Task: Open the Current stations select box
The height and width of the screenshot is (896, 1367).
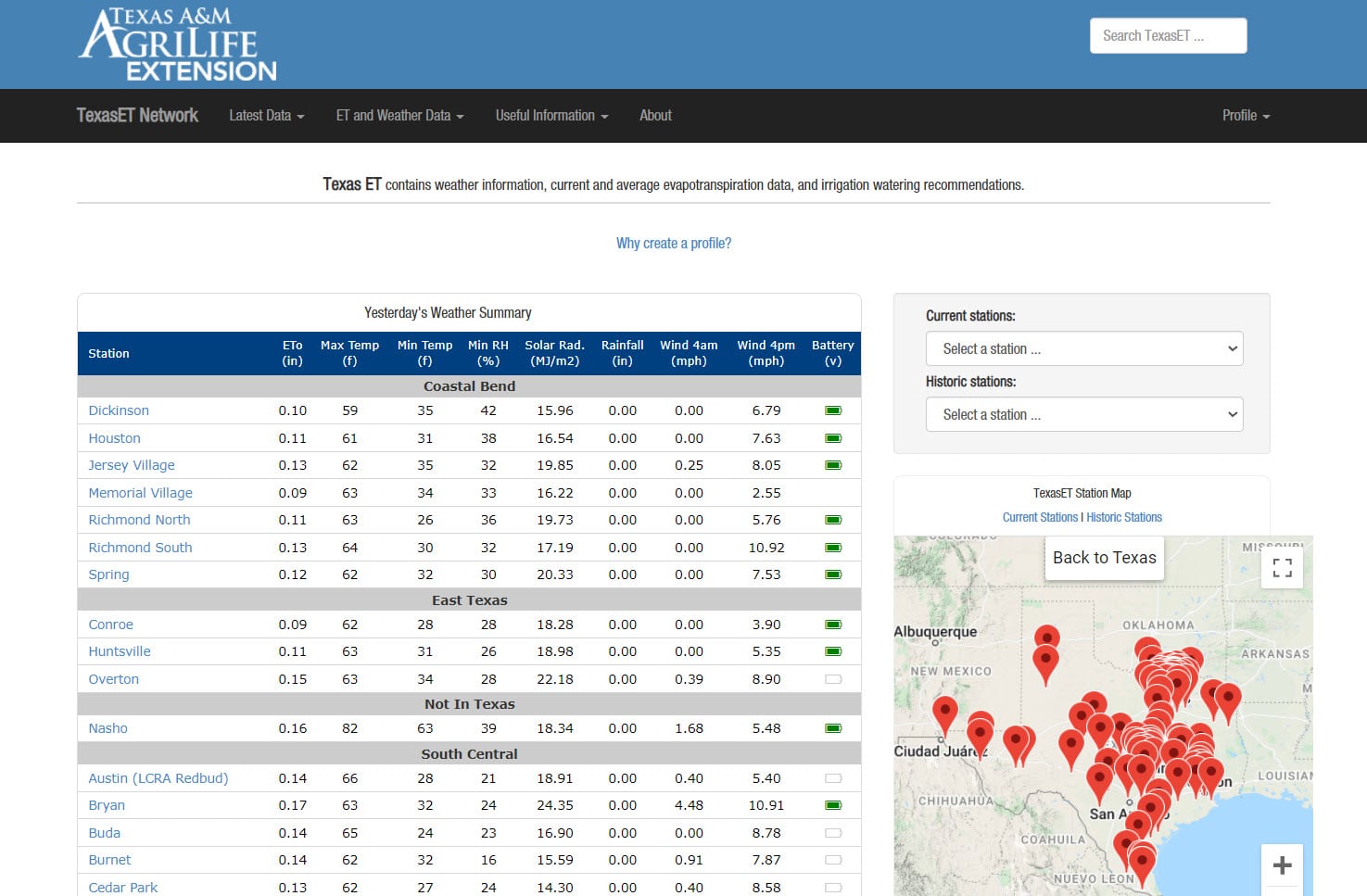Action: (1084, 348)
